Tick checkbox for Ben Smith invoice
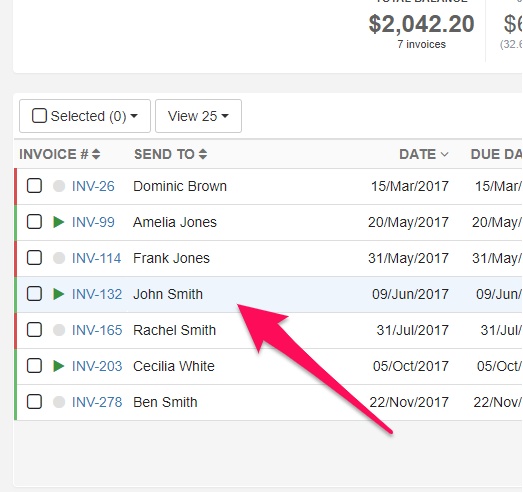The height and width of the screenshot is (493, 523). point(34,402)
